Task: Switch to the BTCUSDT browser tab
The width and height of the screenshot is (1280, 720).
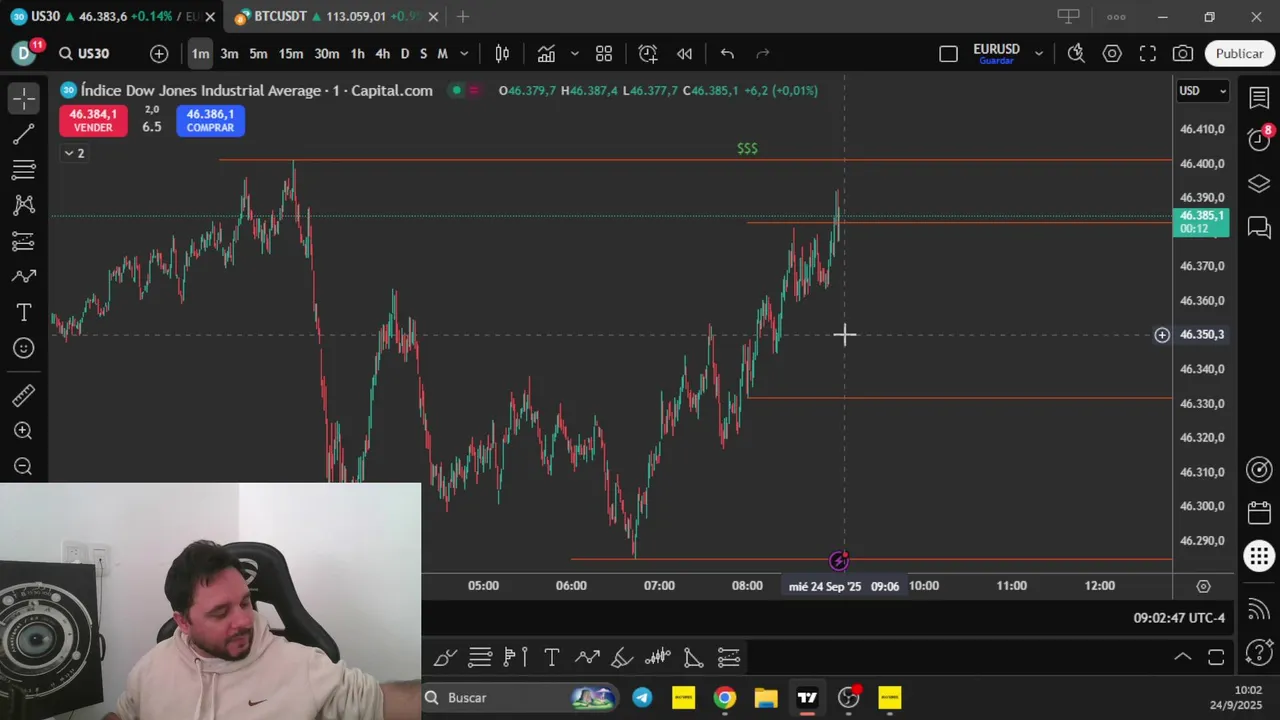Action: coord(335,17)
